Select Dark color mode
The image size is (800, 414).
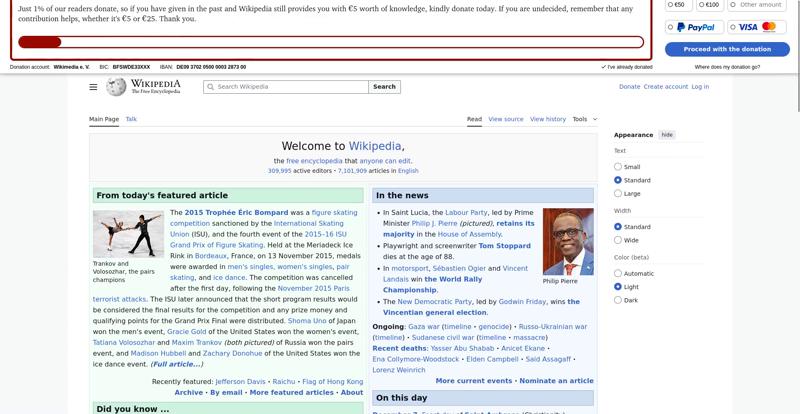point(618,300)
